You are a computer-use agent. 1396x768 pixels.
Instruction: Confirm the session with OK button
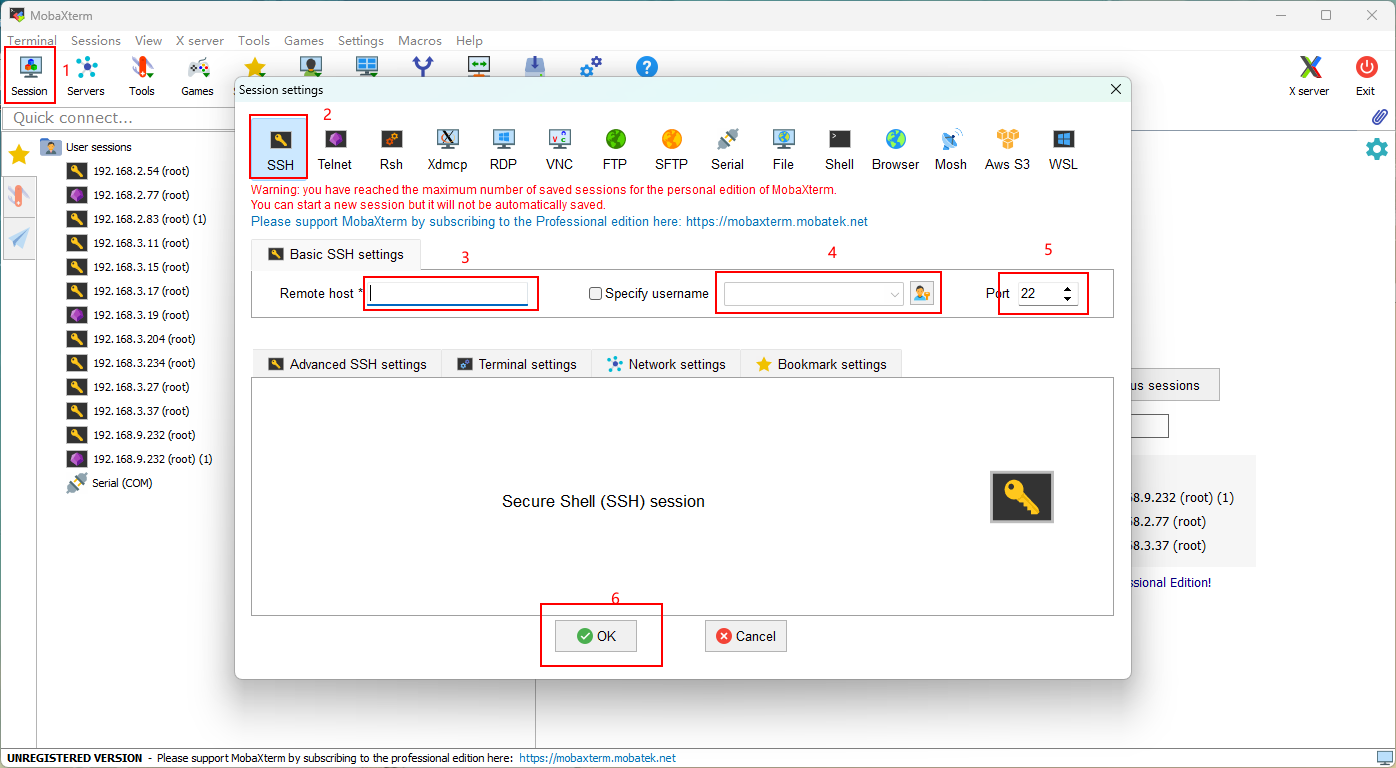596,636
